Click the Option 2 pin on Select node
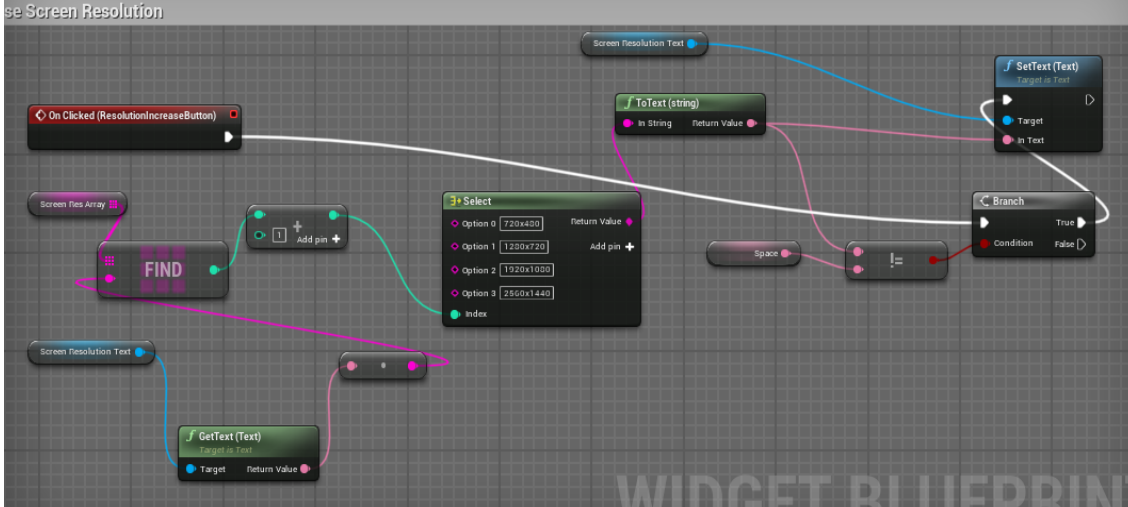The image size is (1128, 507). [454, 270]
